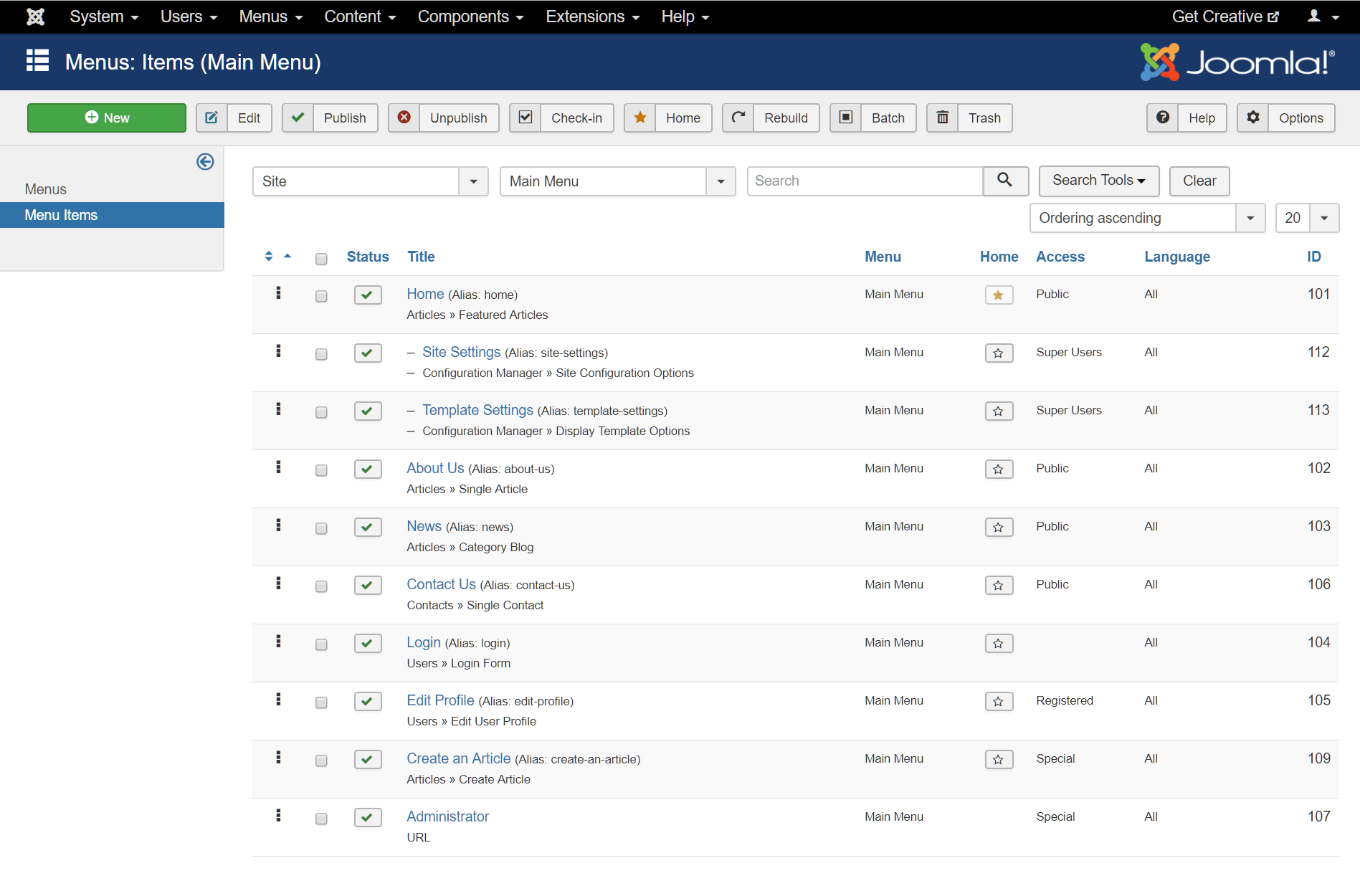Click the green New button
Screen dimensions: 1360x896
click(x=107, y=118)
